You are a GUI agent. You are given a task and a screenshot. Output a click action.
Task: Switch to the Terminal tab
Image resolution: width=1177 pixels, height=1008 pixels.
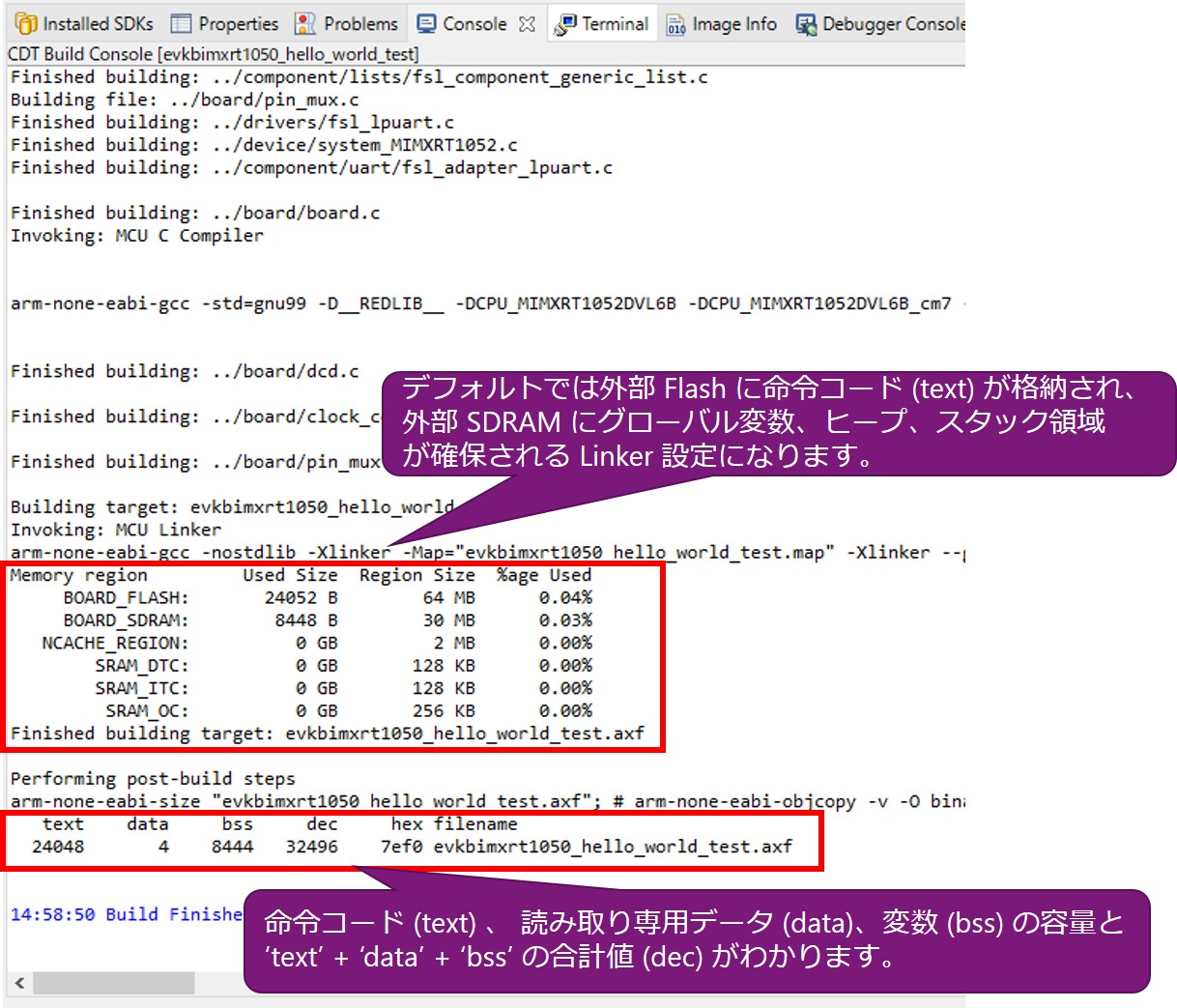615,24
